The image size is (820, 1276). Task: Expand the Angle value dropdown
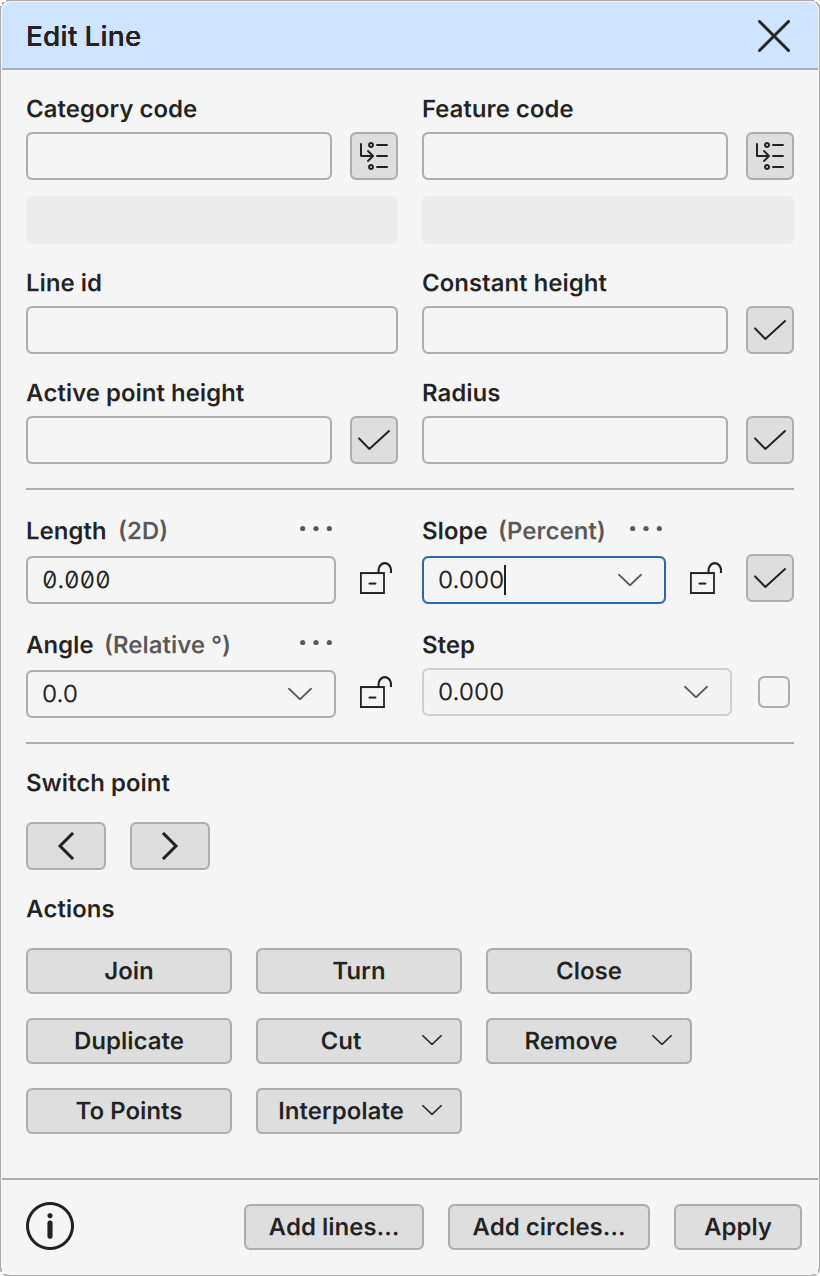point(300,694)
